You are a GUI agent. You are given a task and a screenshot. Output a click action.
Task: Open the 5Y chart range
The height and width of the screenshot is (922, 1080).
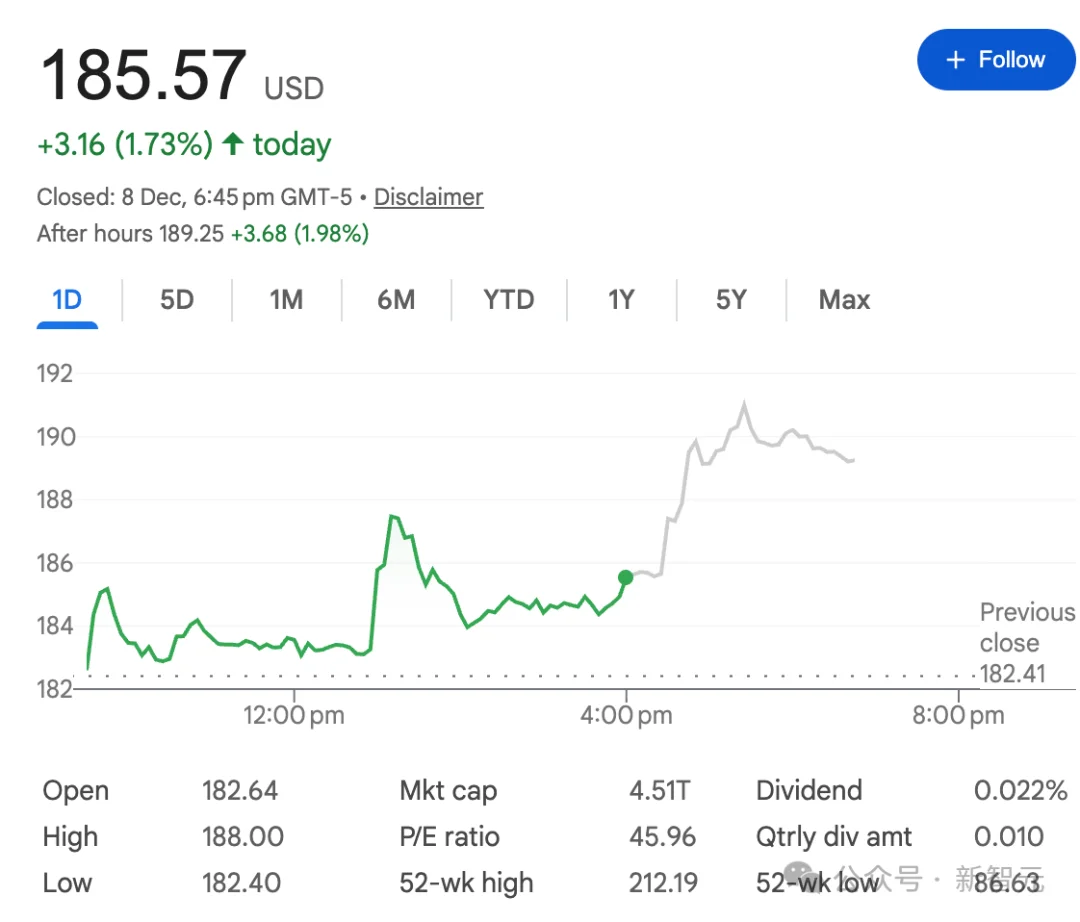point(729,299)
